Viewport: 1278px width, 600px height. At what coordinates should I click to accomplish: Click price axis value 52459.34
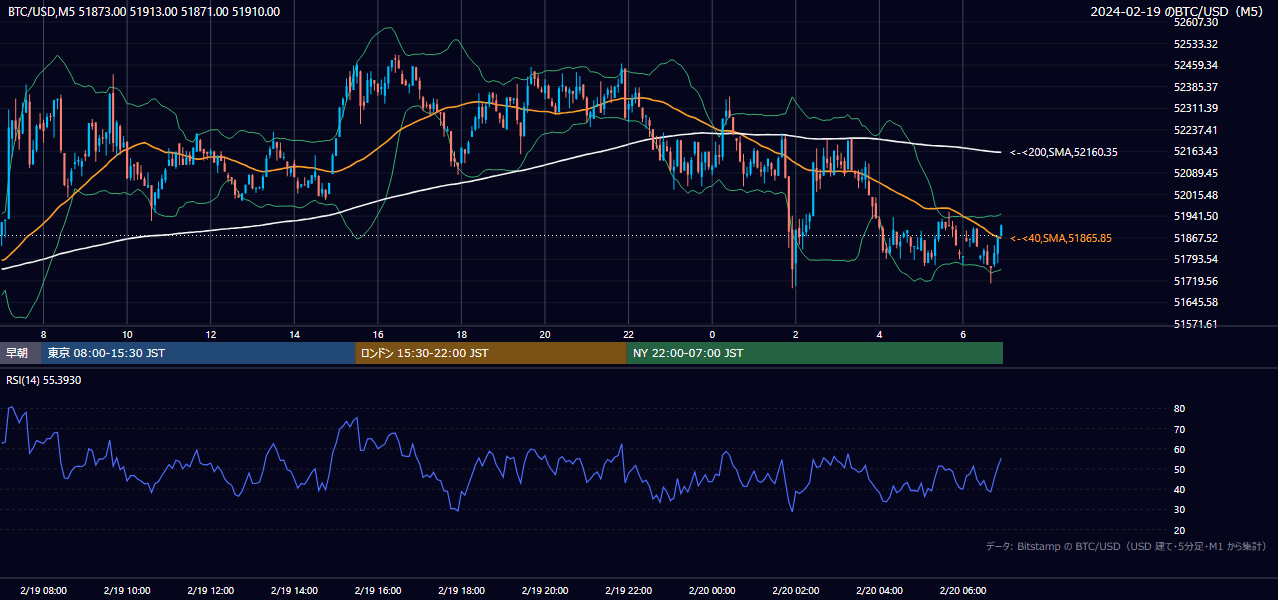click(1196, 65)
